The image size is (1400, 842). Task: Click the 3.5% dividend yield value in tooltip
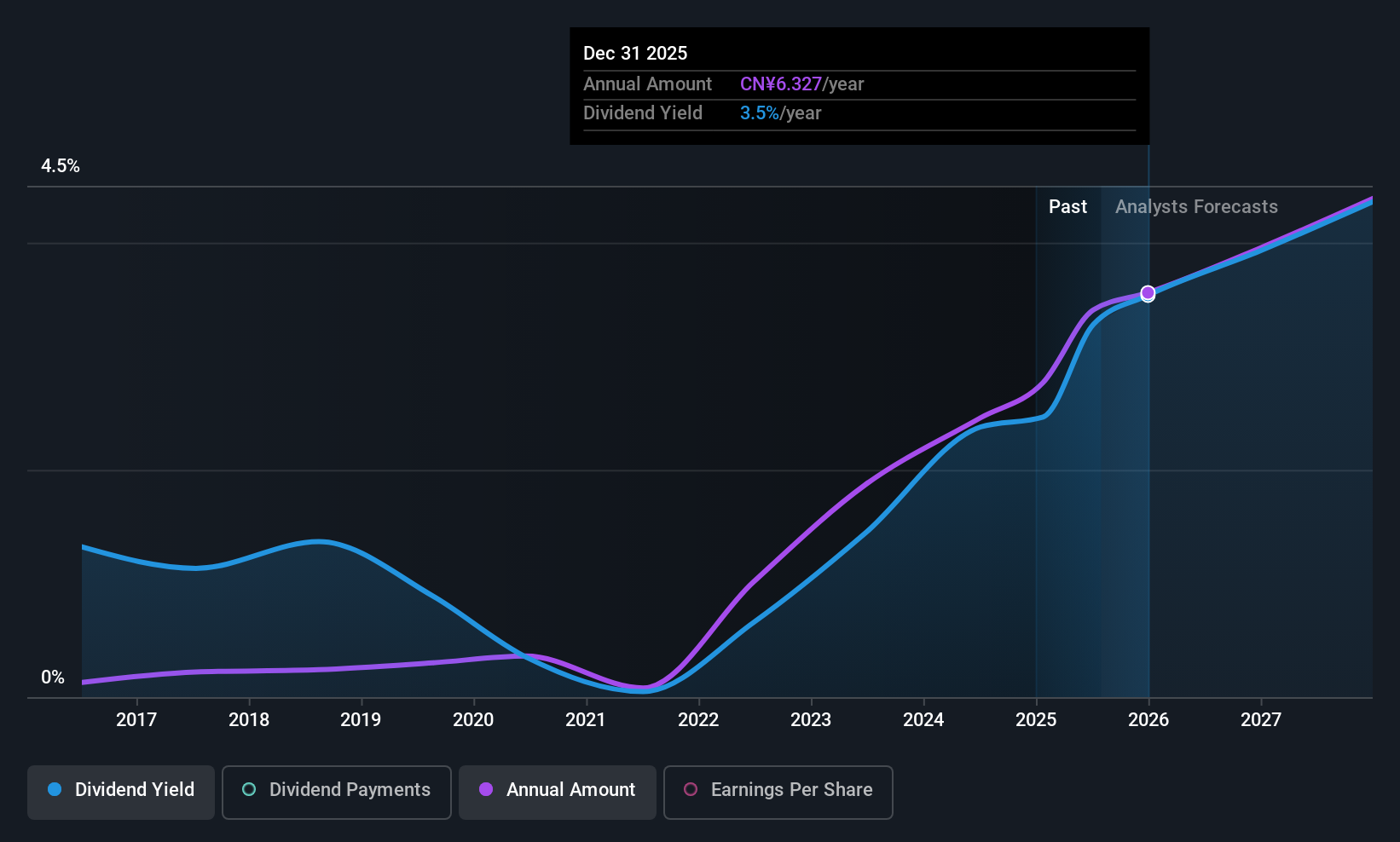(760, 113)
